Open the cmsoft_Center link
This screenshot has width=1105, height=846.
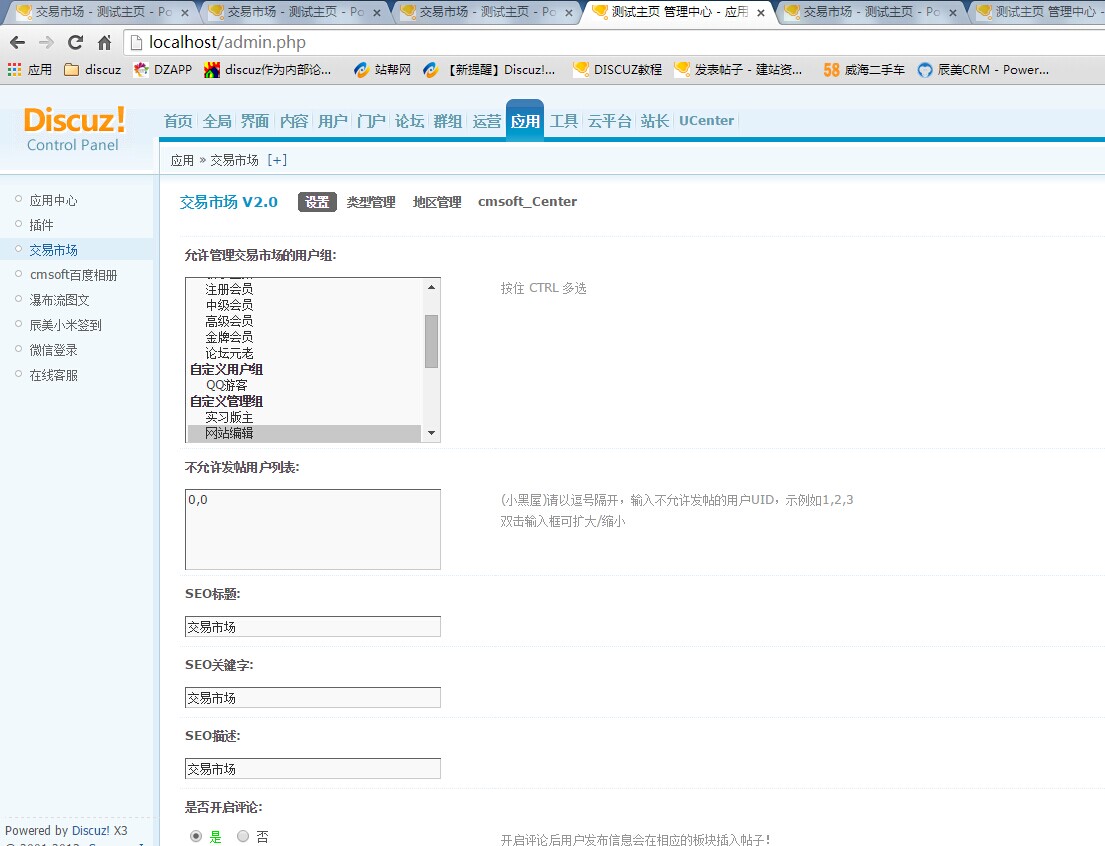[x=527, y=202]
